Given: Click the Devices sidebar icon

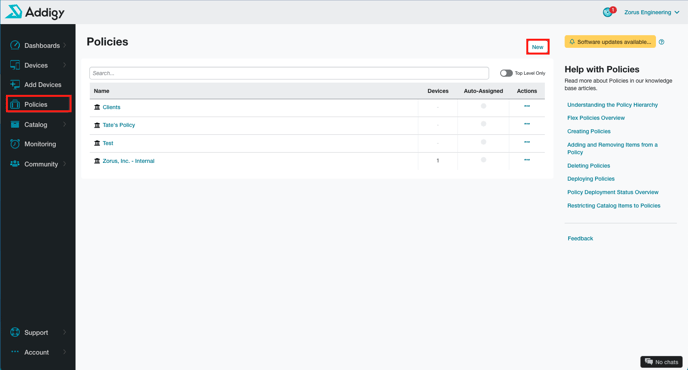Looking at the screenshot, I should [x=15, y=65].
